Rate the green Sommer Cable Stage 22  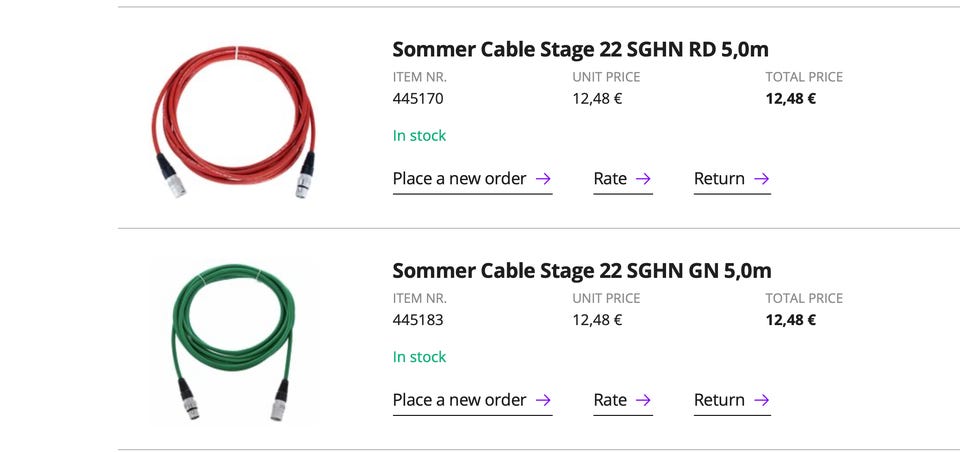610,400
